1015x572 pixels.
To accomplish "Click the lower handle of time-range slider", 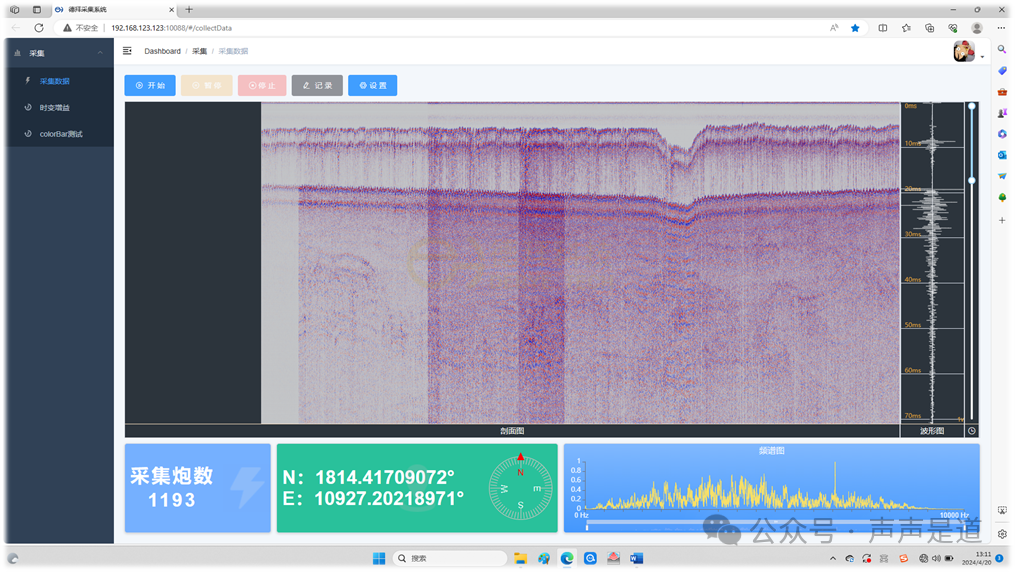I will click(972, 181).
